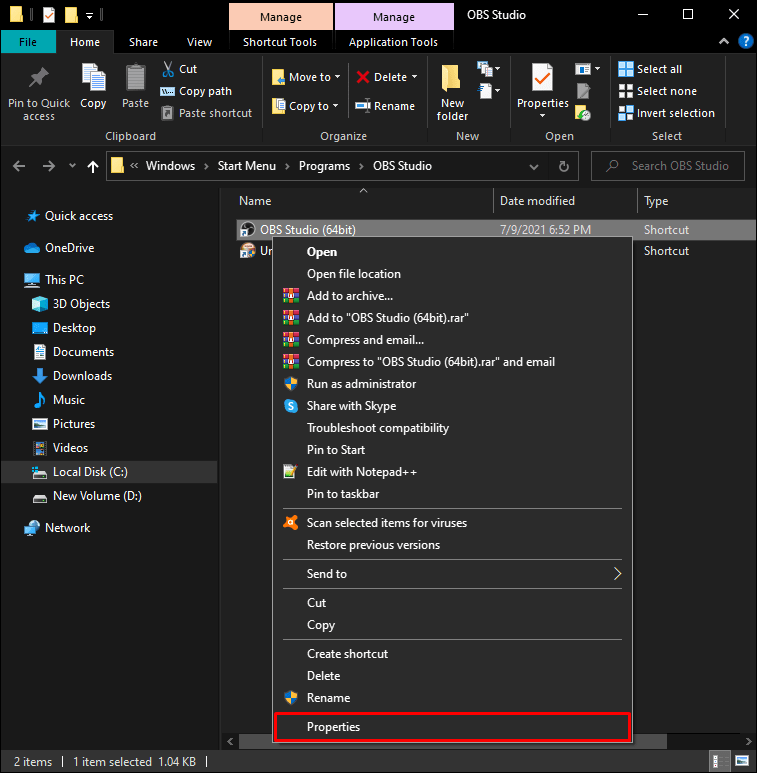Open Local Disk (C:) in navigation pane
Screen dimensions: 757x773
pos(108,472)
